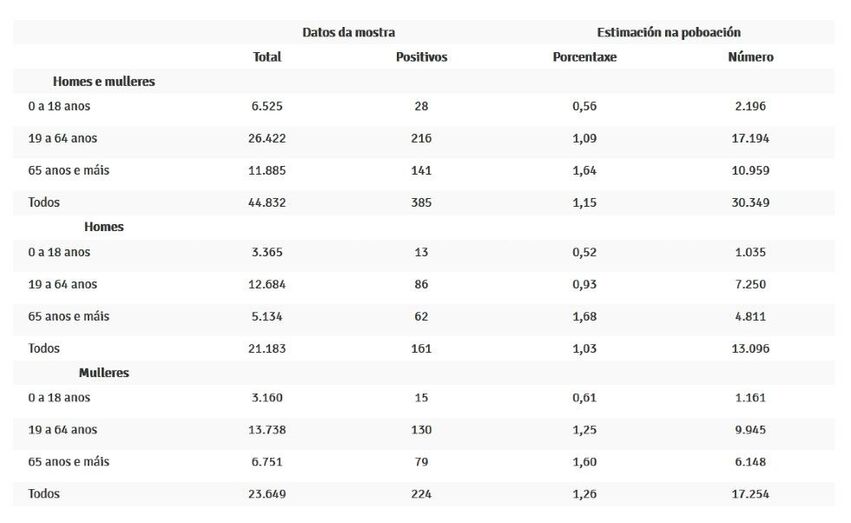
Task: Click the 'Número' column header
Action: (750, 57)
